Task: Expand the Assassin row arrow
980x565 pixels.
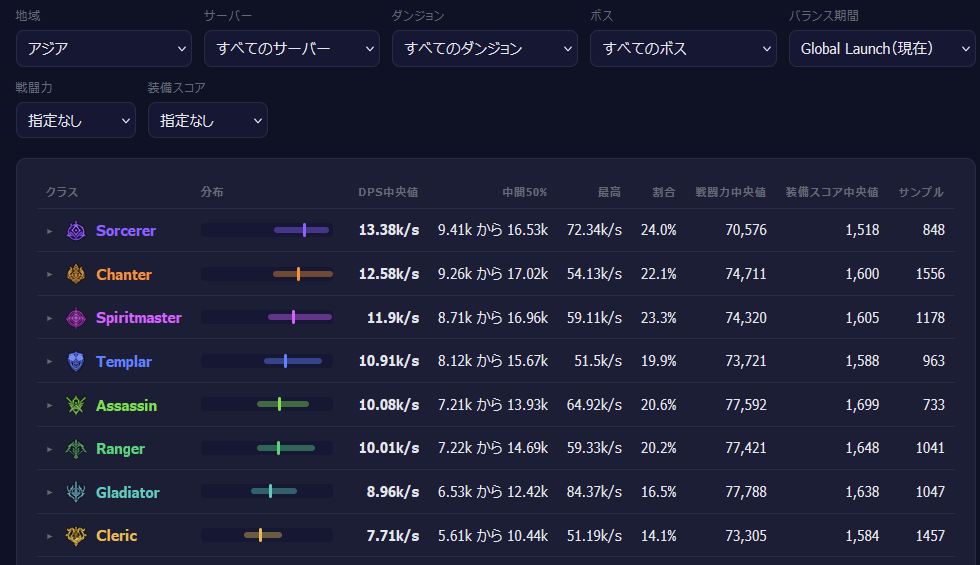Action: point(49,405)
